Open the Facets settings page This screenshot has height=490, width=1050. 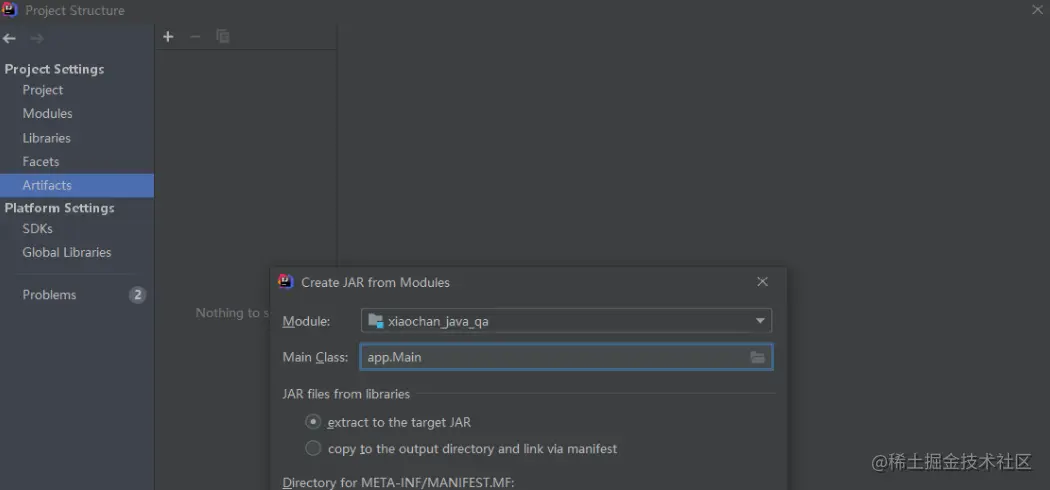77,161
